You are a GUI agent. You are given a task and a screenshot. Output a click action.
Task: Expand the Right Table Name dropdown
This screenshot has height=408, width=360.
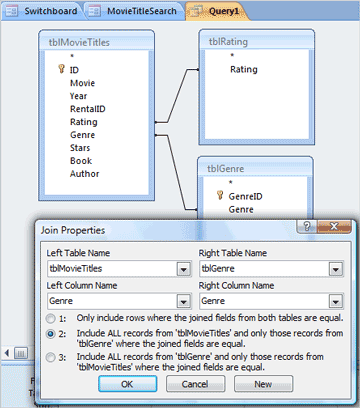pyautogui.click(x=336, y=269)
